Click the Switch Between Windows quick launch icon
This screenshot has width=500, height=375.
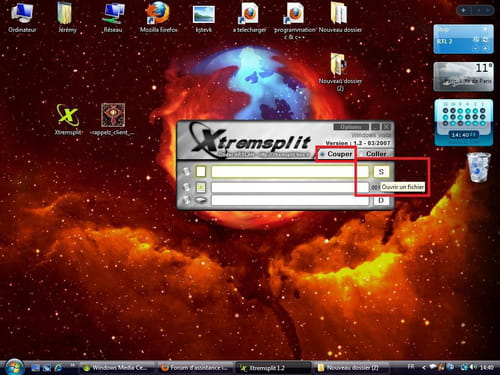click(x=47, y=368)
